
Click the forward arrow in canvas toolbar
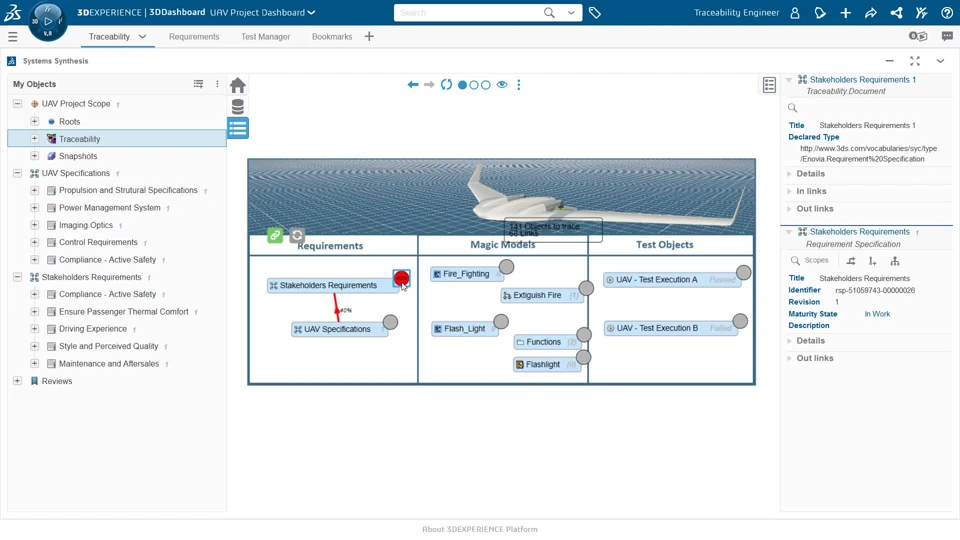(429, 84)
